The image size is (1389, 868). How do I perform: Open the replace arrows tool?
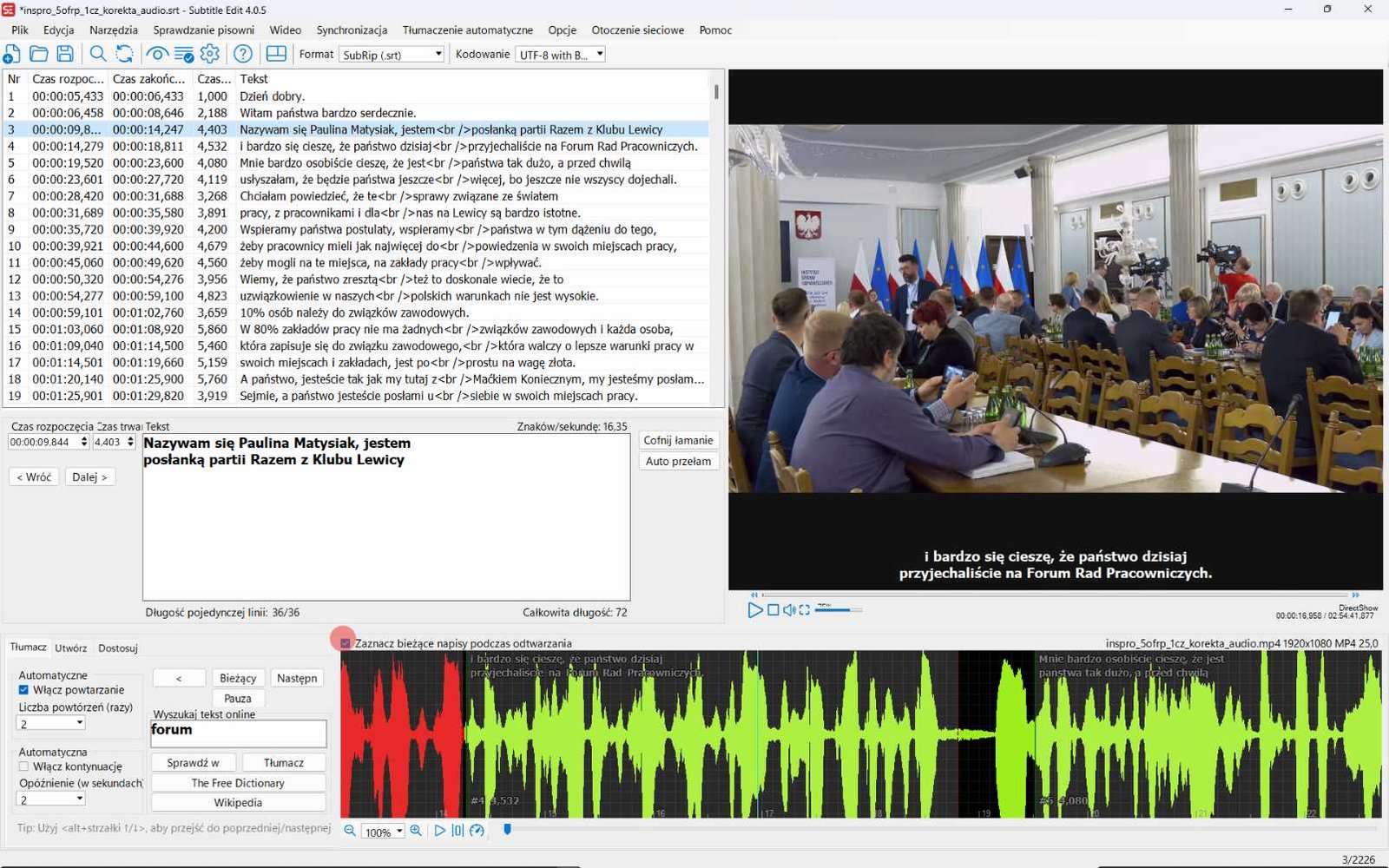point(124,54)
